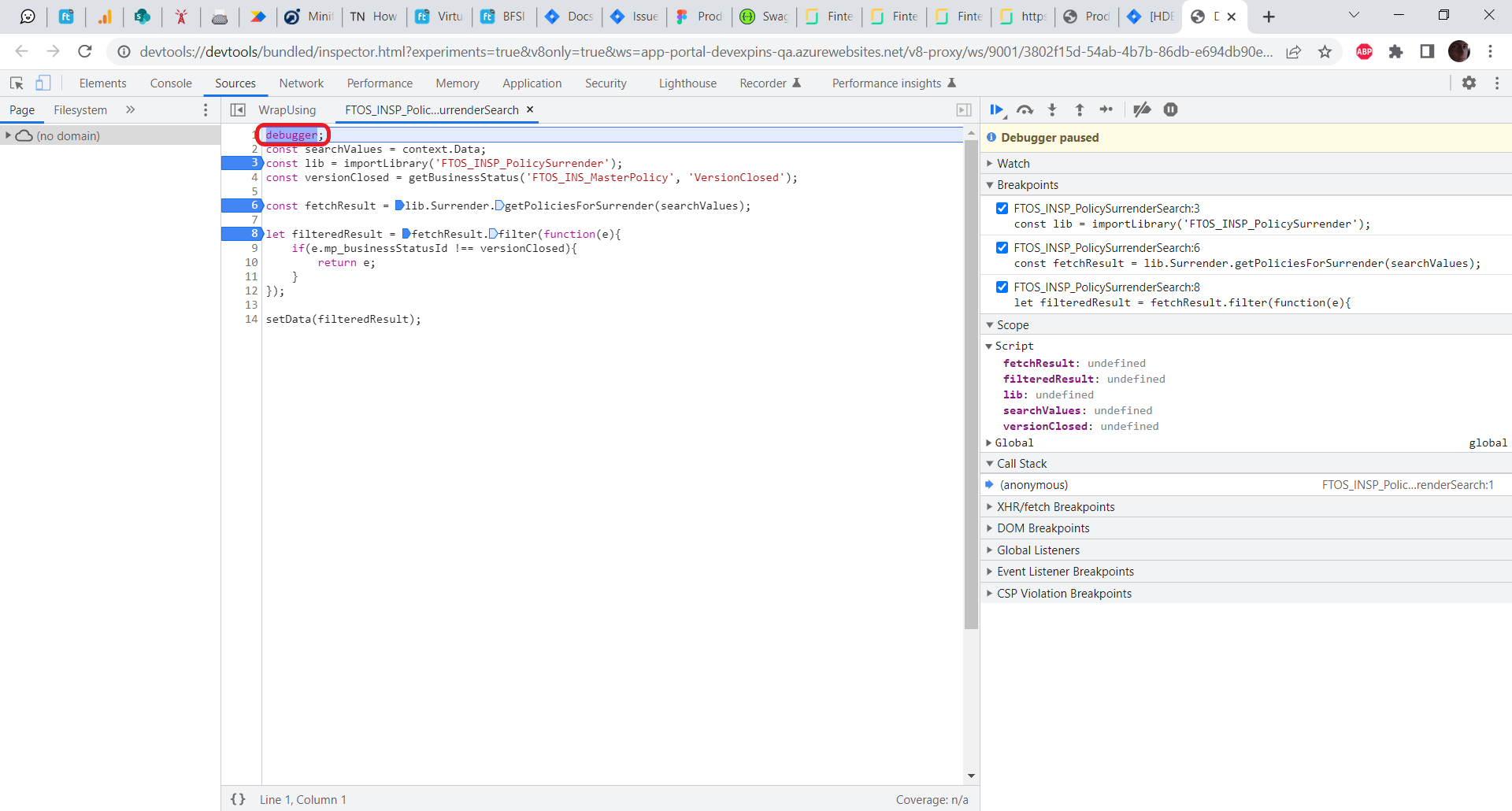The image size is (1512, 811).
Task: Switch to the Network tab
Action: tap(301, 83)
